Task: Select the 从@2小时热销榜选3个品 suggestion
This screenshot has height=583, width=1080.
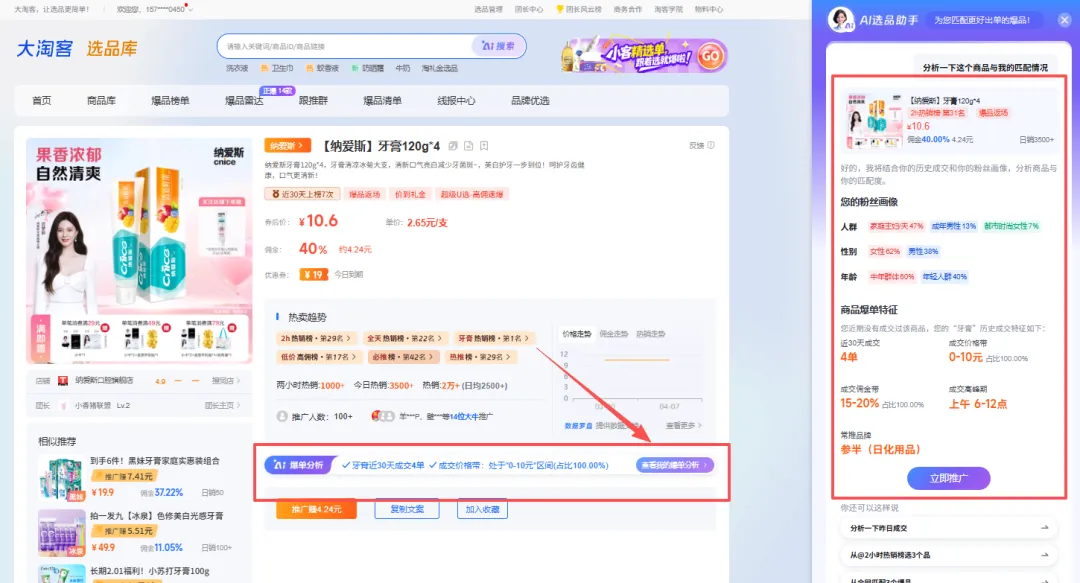Action: click(x=948, y=555)
